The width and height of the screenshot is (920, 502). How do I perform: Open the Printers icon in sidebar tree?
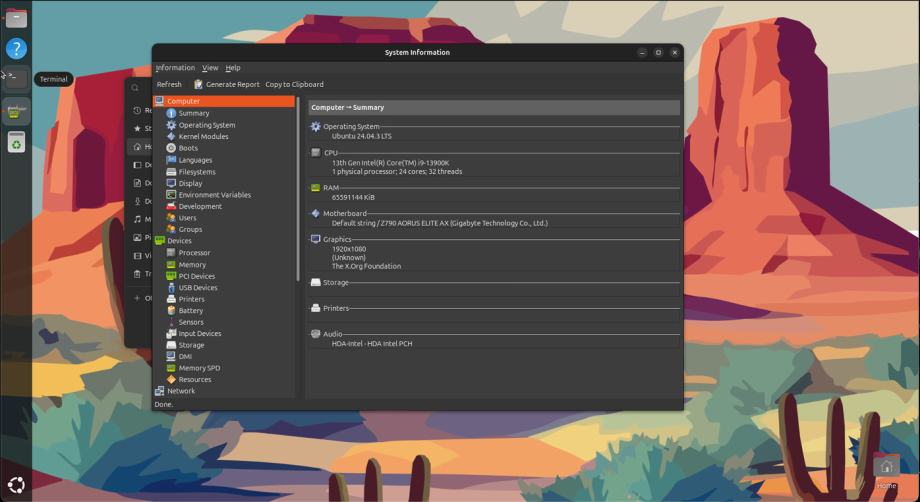point(171,299)
